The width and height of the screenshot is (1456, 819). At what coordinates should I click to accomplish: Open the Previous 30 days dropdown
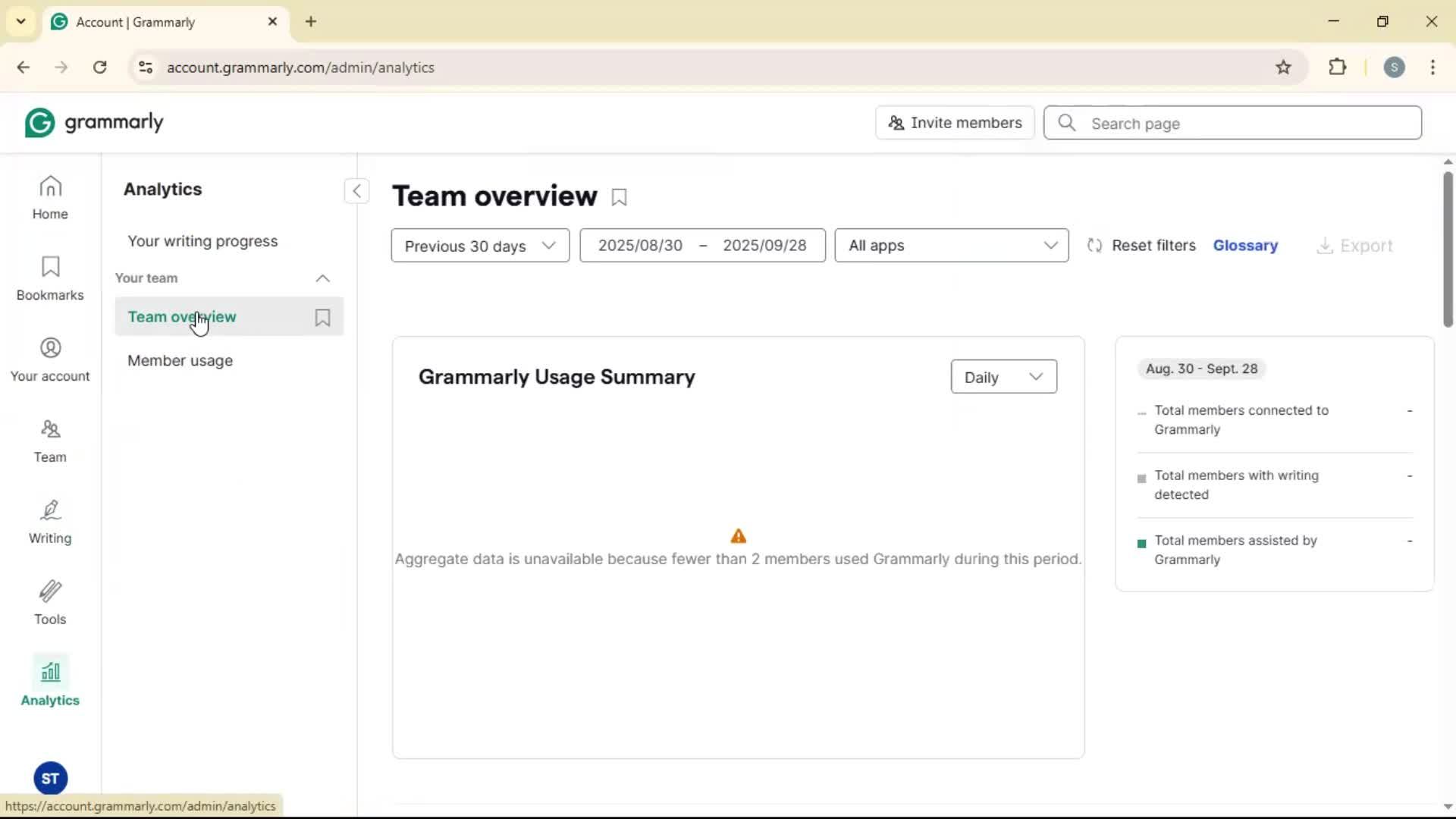click(480, 246)
